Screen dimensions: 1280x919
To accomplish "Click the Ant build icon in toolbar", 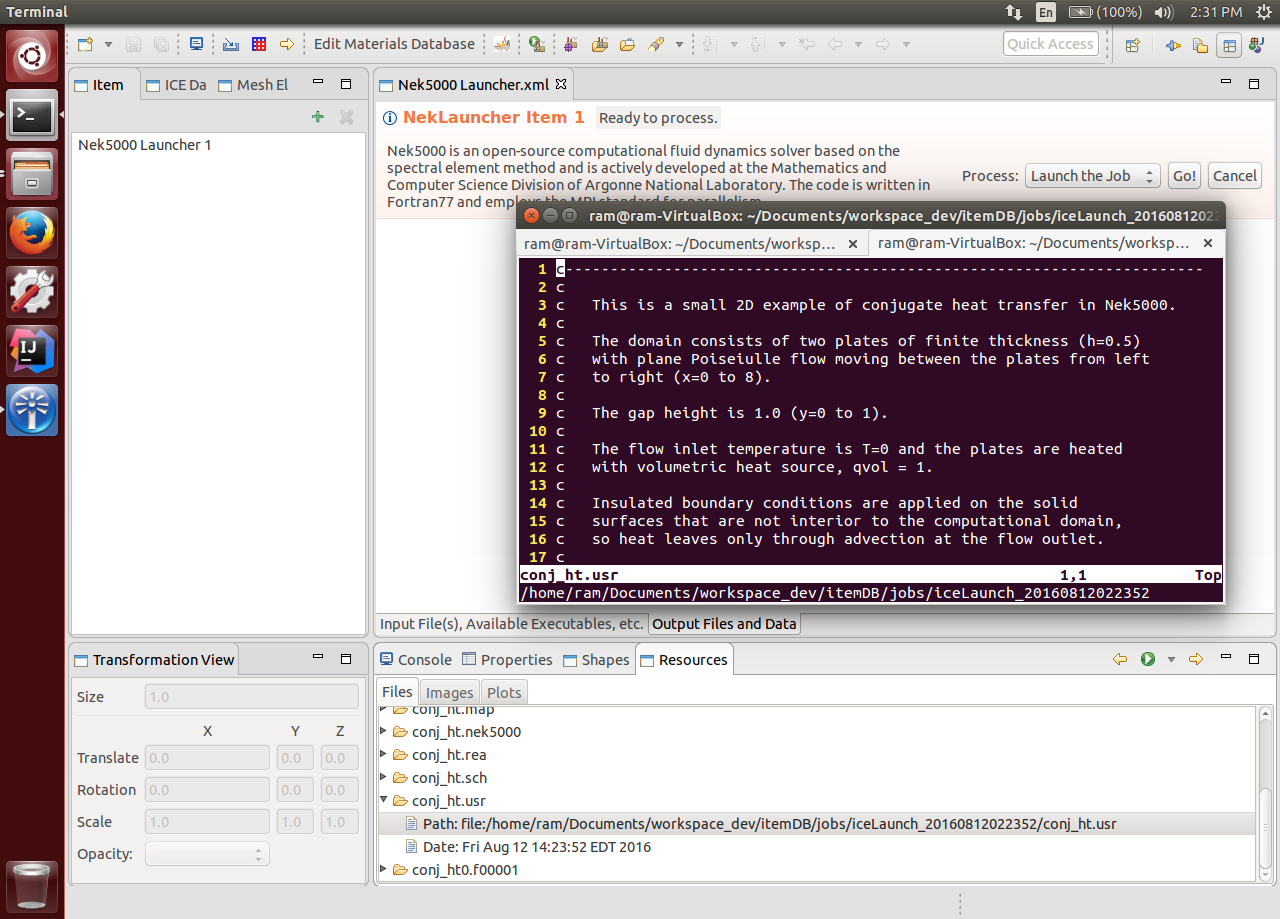I will pos(502,44).
